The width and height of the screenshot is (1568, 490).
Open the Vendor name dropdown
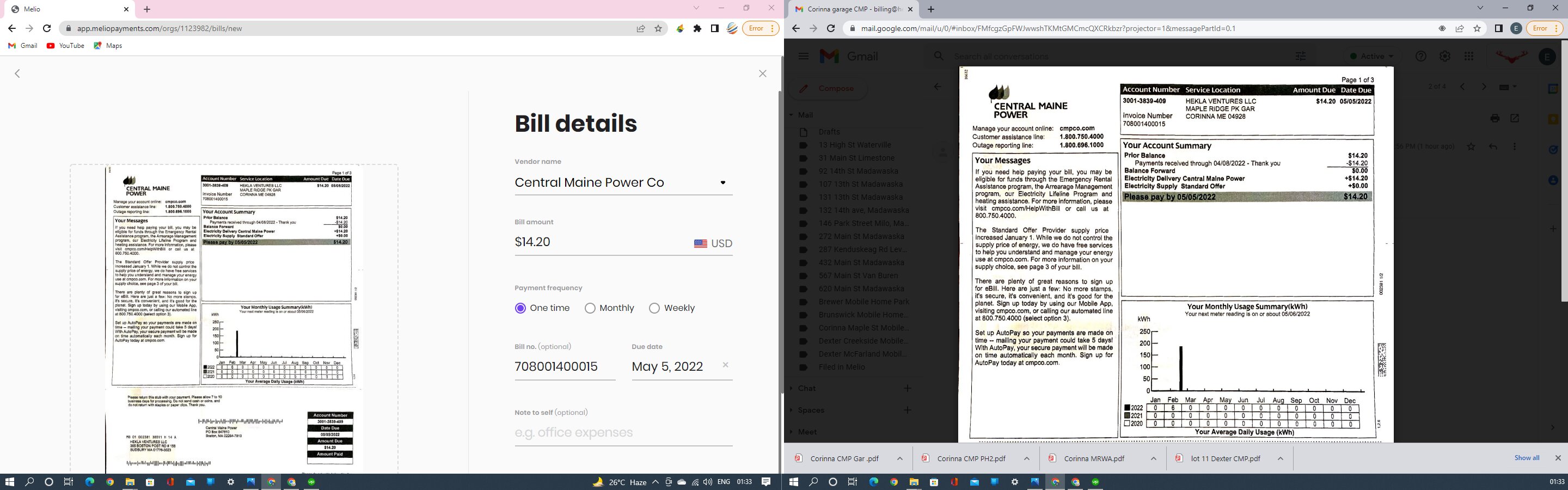point(722,182)
